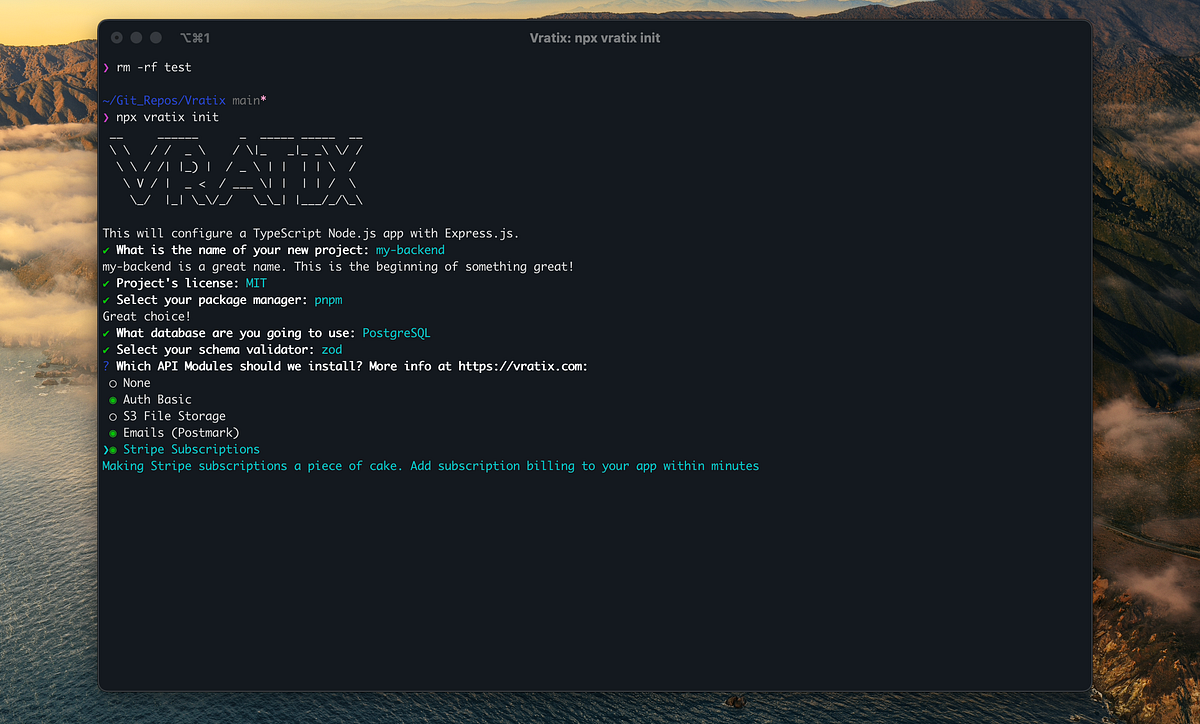Click the green checkmark beside the project name prompt

(x=106, y=249)
